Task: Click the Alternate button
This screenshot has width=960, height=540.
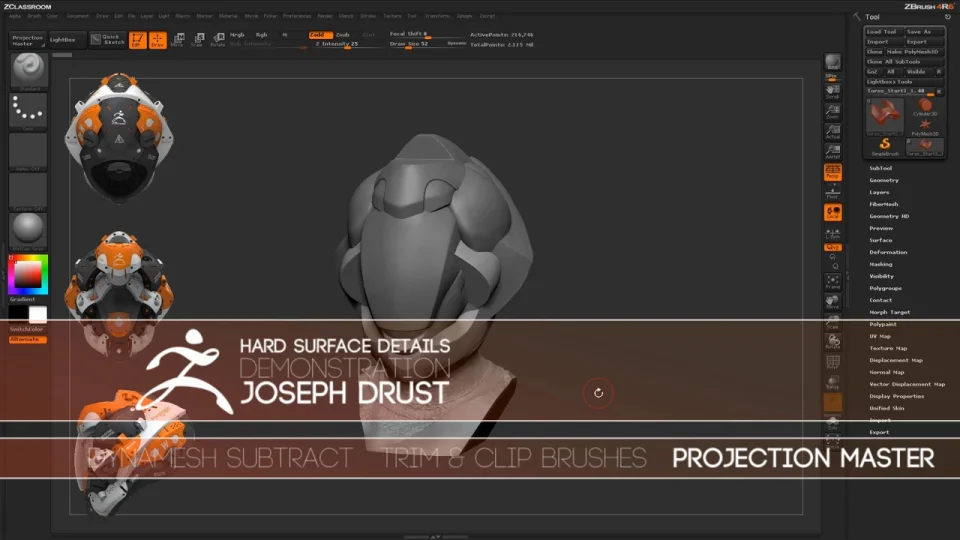Action: (x=28, y=339)
